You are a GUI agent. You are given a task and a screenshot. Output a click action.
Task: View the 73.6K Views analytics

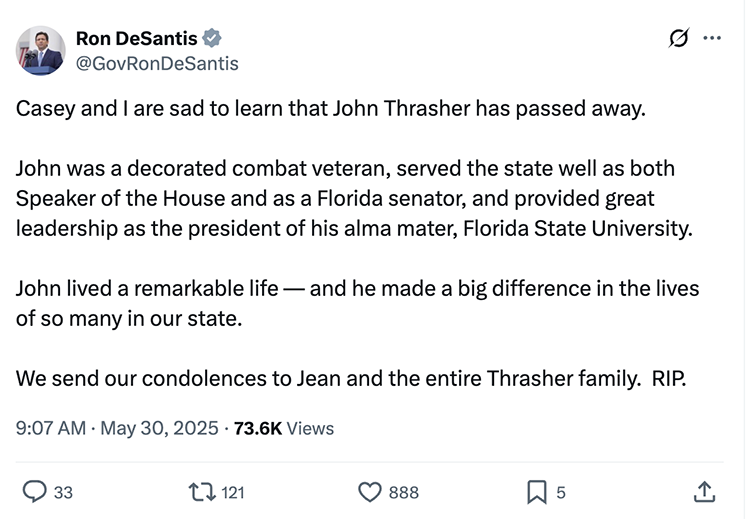tap(284, 428)
